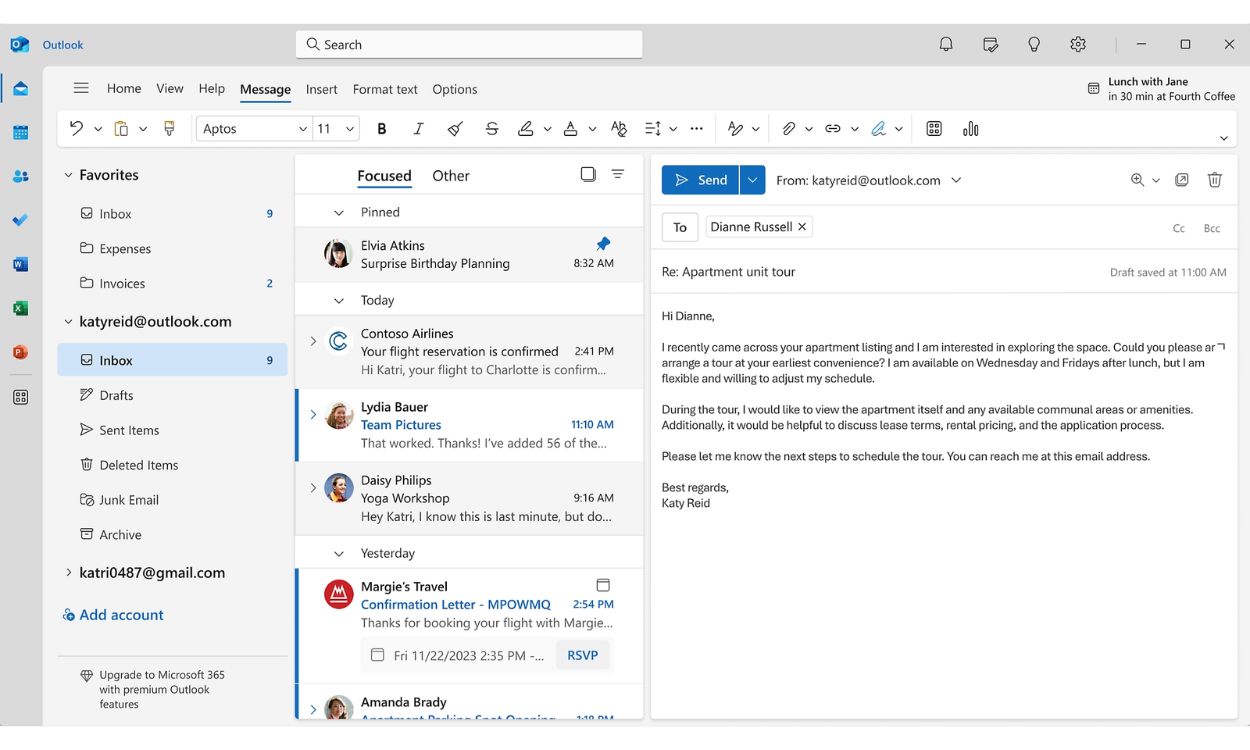1250x750 pixels.
Task: Click the insert link icon
Action: [x=832, y=129]
